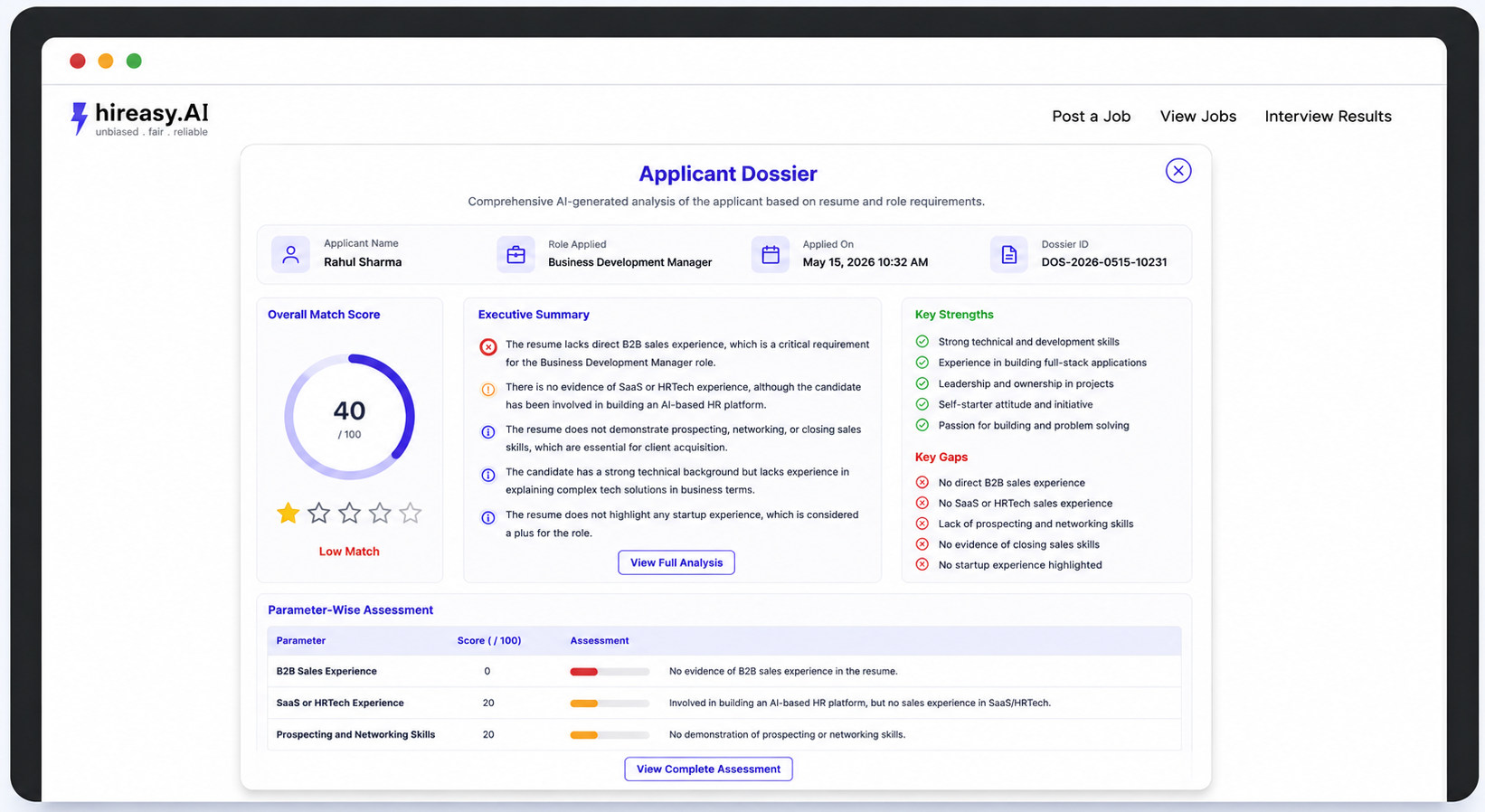Screen dimensions: 1485x812
Task: Click the macOS red window close dot
Action: 78,61
